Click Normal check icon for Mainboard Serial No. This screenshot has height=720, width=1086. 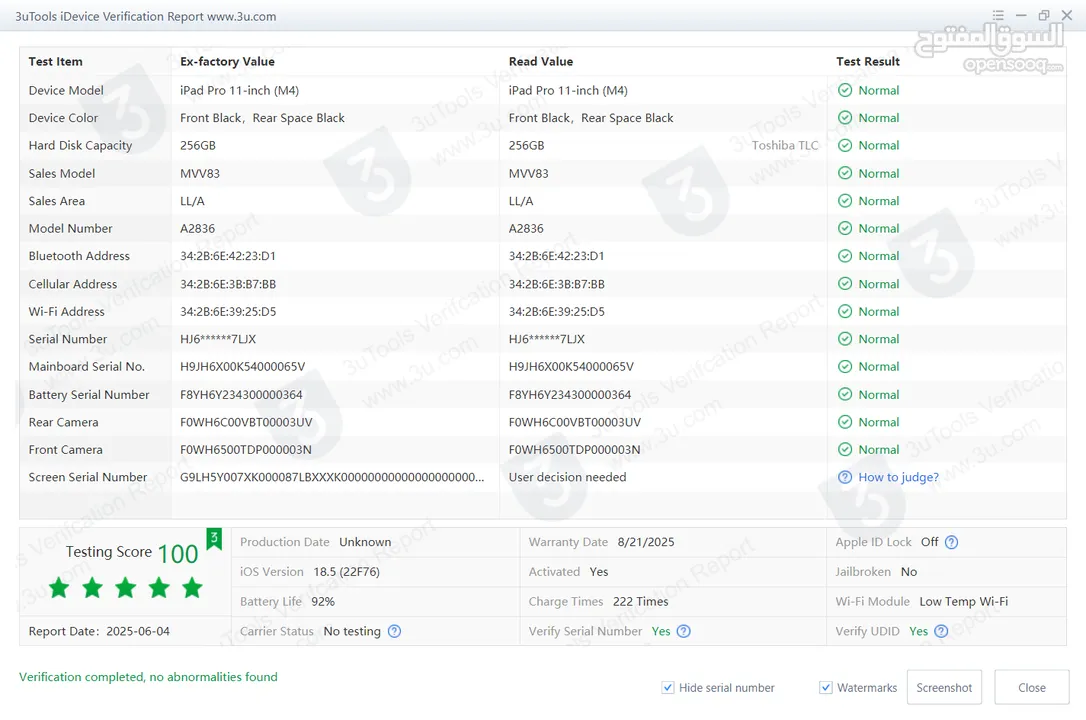(845, 366)
